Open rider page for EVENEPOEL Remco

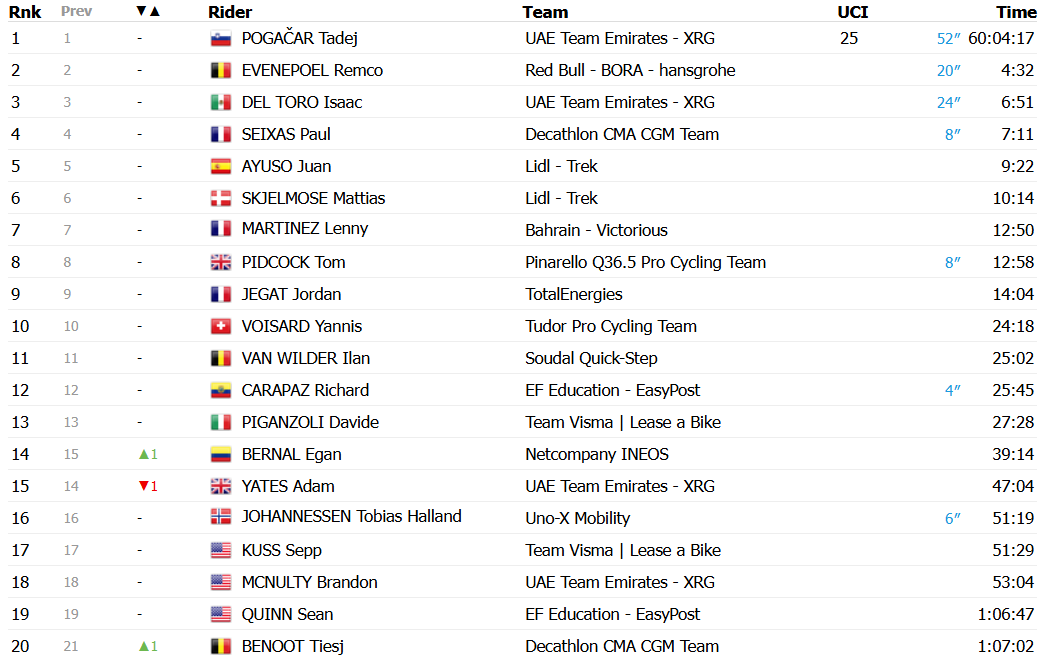coord(312,71)
